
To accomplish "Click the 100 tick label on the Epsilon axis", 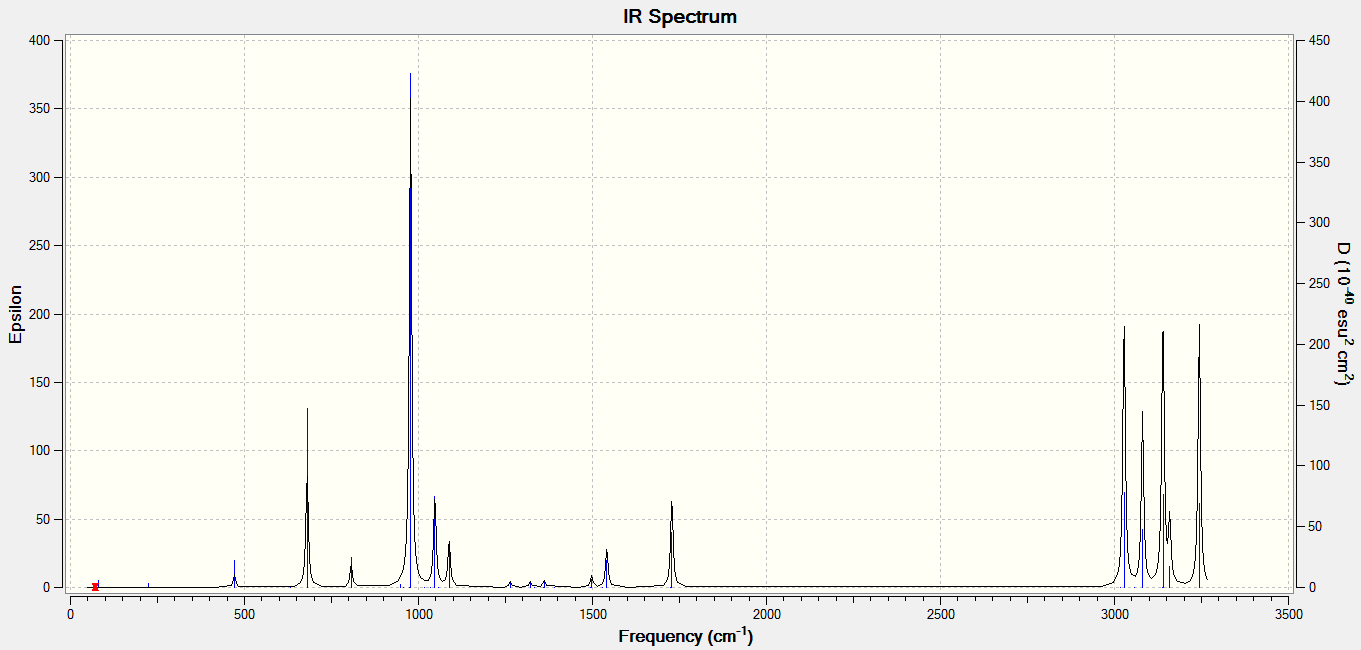I will [x=38, y=451].
